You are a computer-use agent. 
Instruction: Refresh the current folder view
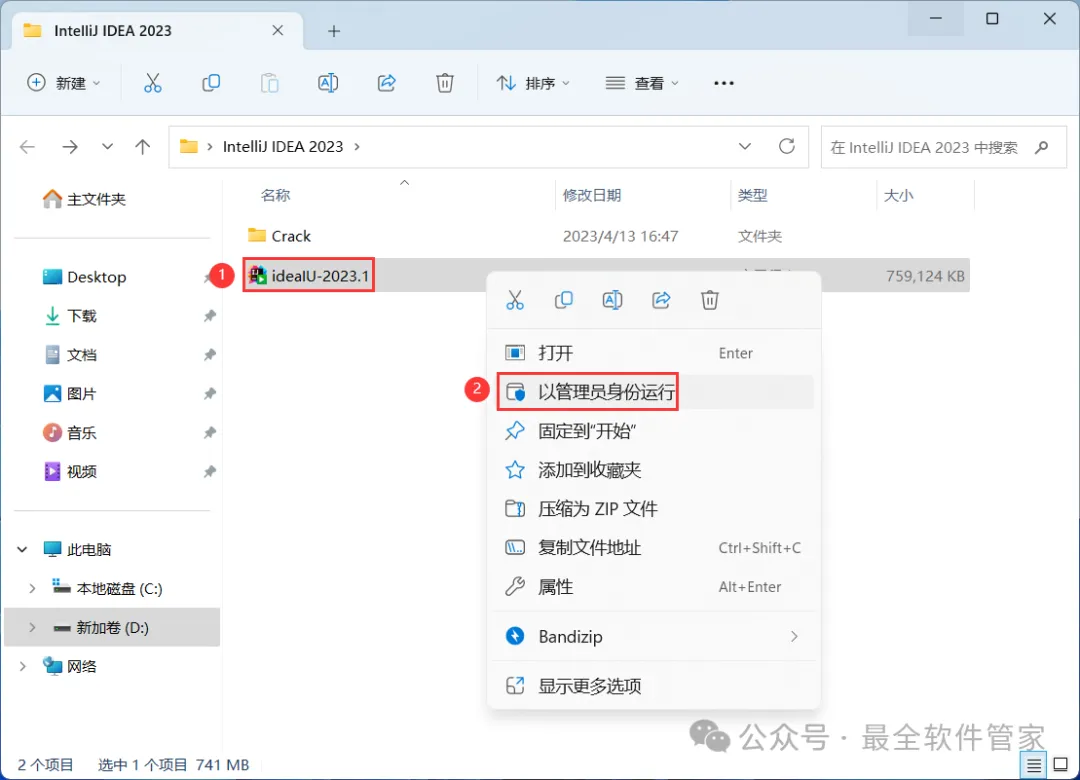[787, 147]
